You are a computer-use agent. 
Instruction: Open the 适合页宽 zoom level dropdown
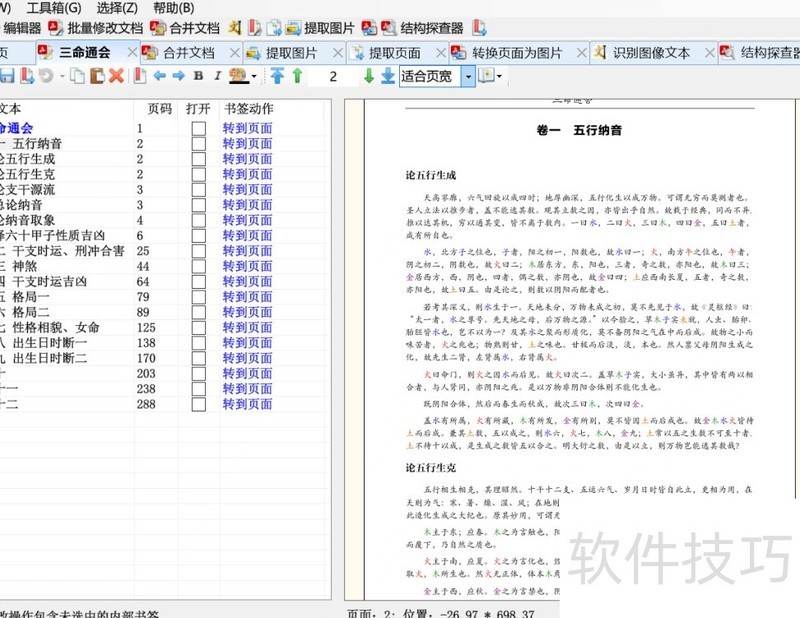coord(432,76)
